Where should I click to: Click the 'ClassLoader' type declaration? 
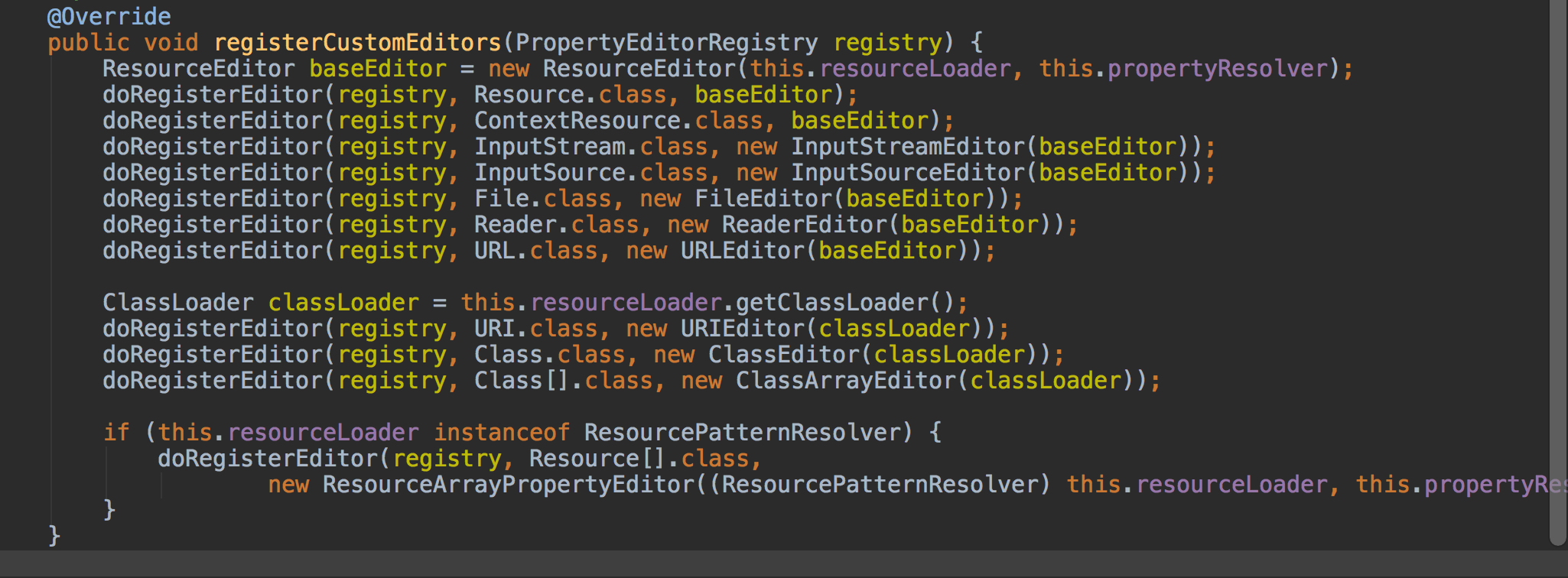point(178,302)
